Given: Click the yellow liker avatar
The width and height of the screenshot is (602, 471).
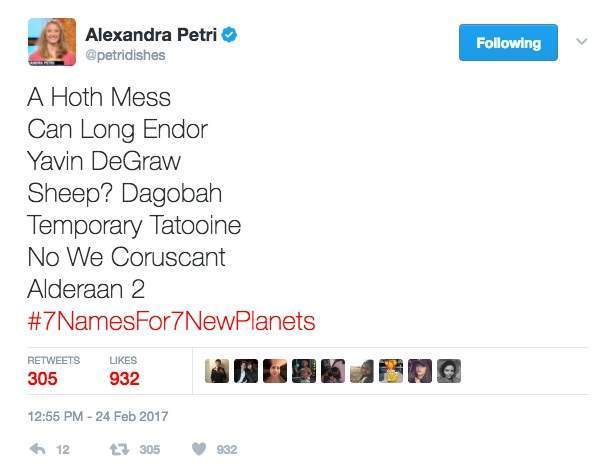Looking at the screenshot, I should tap(391, 372).
